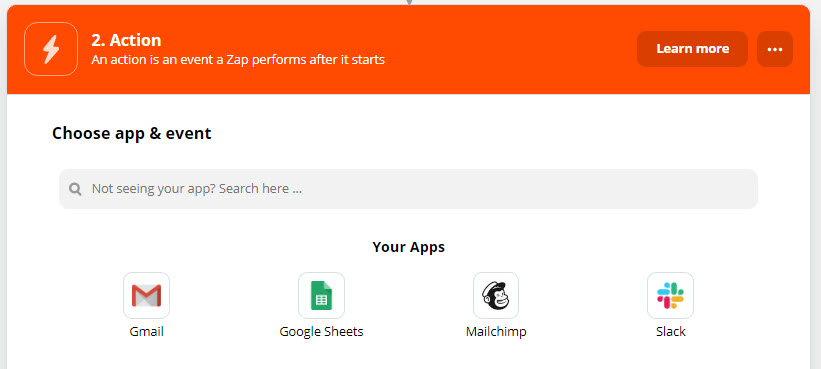Choose the Google Sheets app icon
Screen dimensions: 821x369
(x=321, y=295)
